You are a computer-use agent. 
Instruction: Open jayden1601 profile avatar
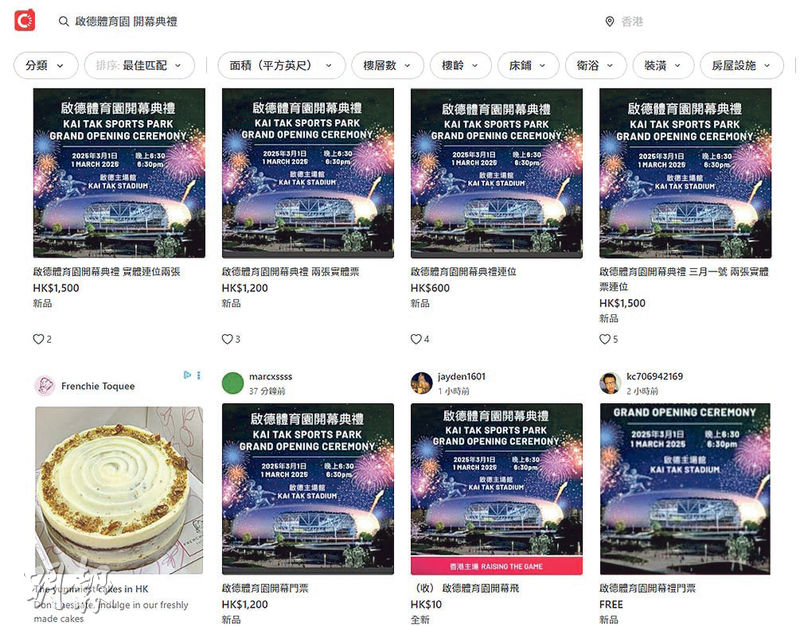(x=421, y=383)
